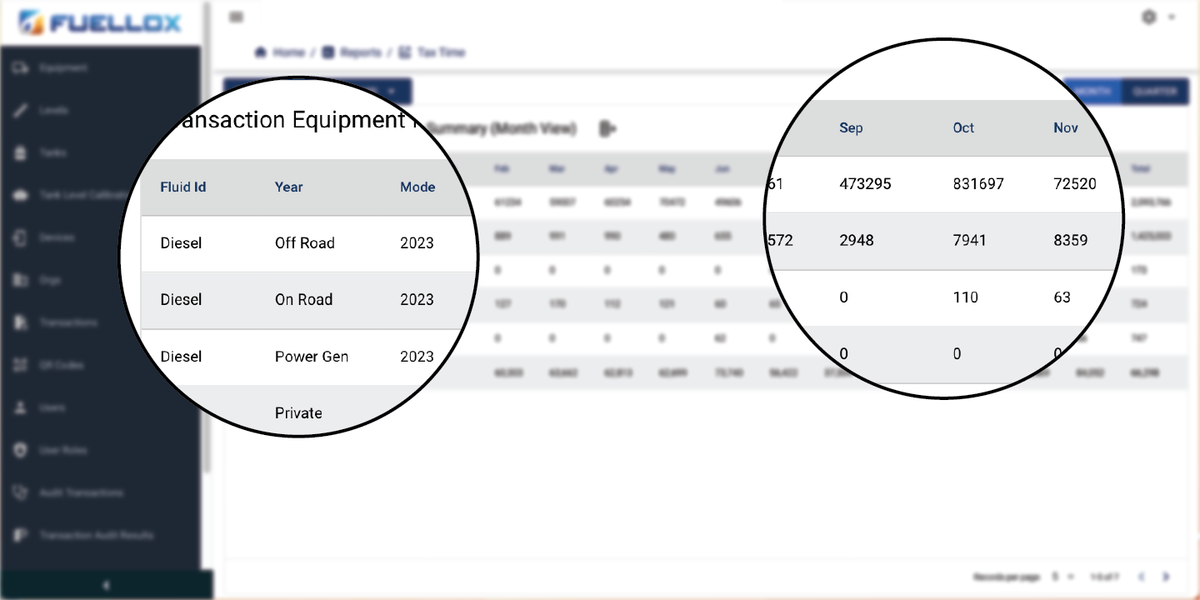Toggle the hamburger menu icon
This screenshot has height=600, width=1200.
pyautogui.click(x=236, y=17)
